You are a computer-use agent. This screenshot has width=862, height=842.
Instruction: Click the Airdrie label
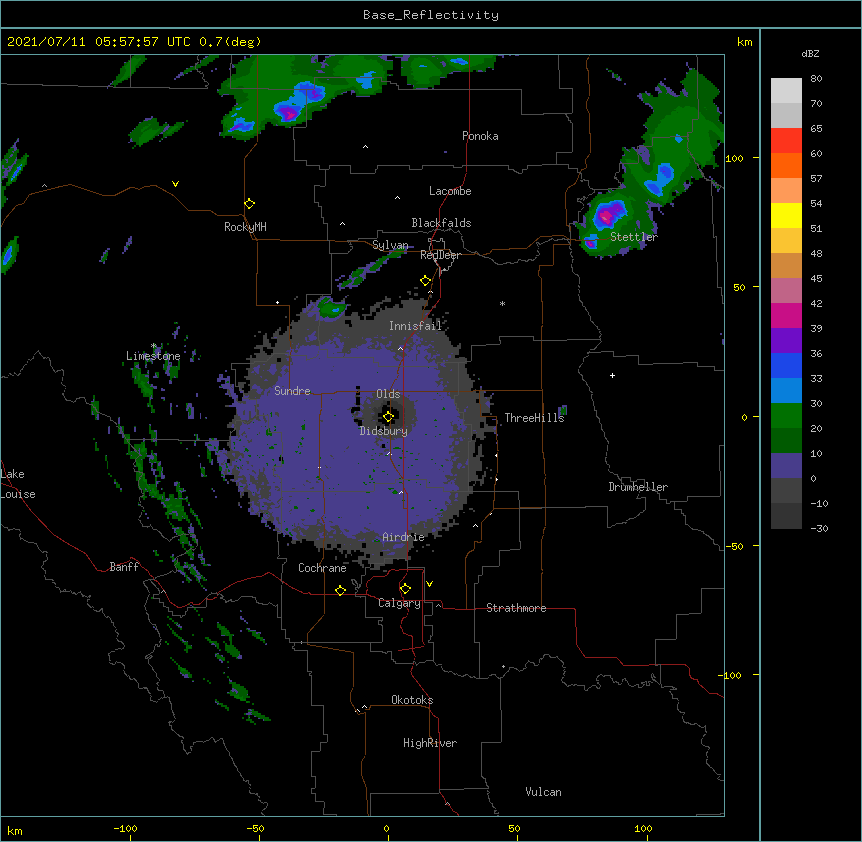pyautogui.click(x=403, y=537)
